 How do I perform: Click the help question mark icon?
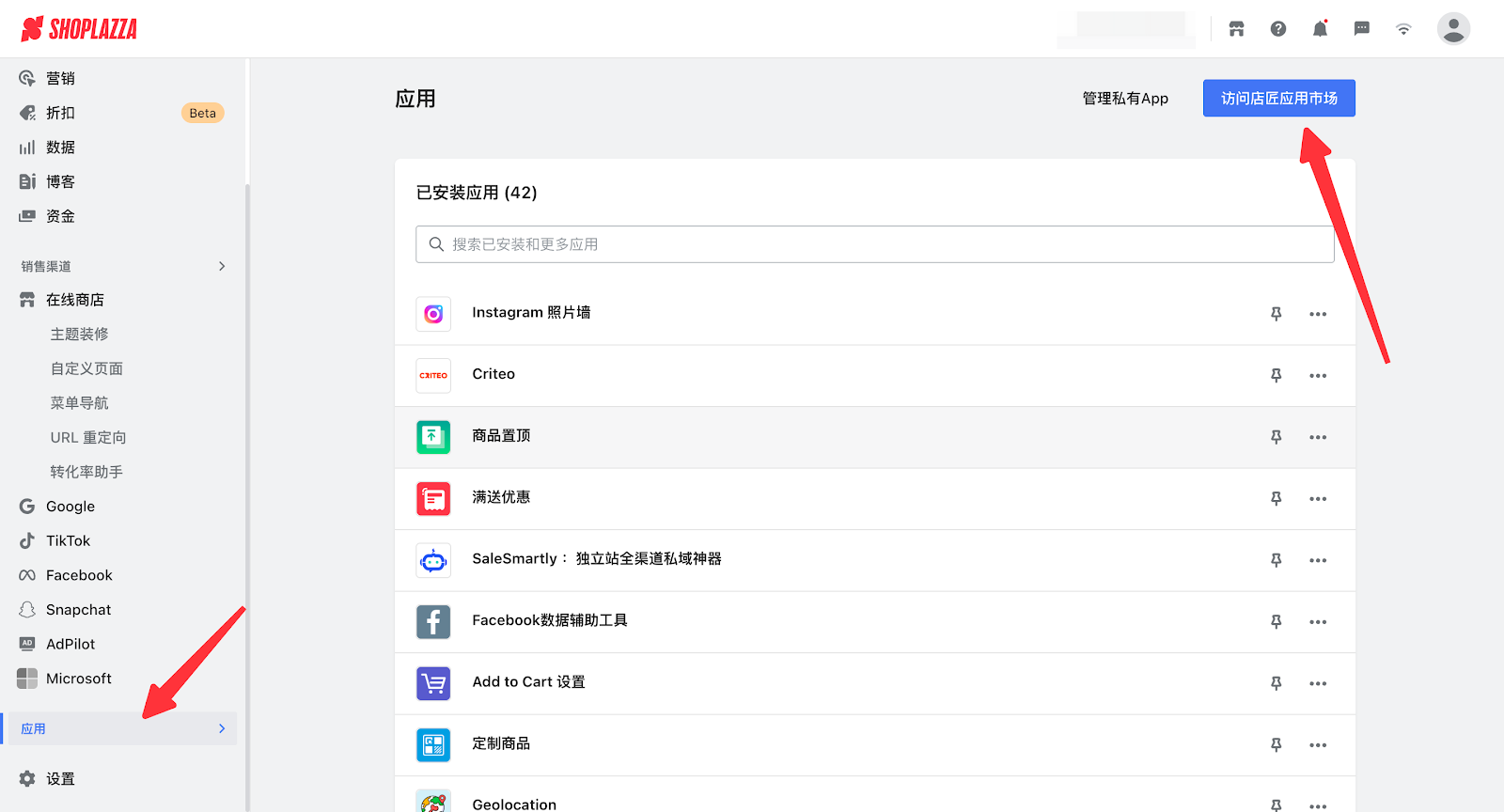[1278, 29]
